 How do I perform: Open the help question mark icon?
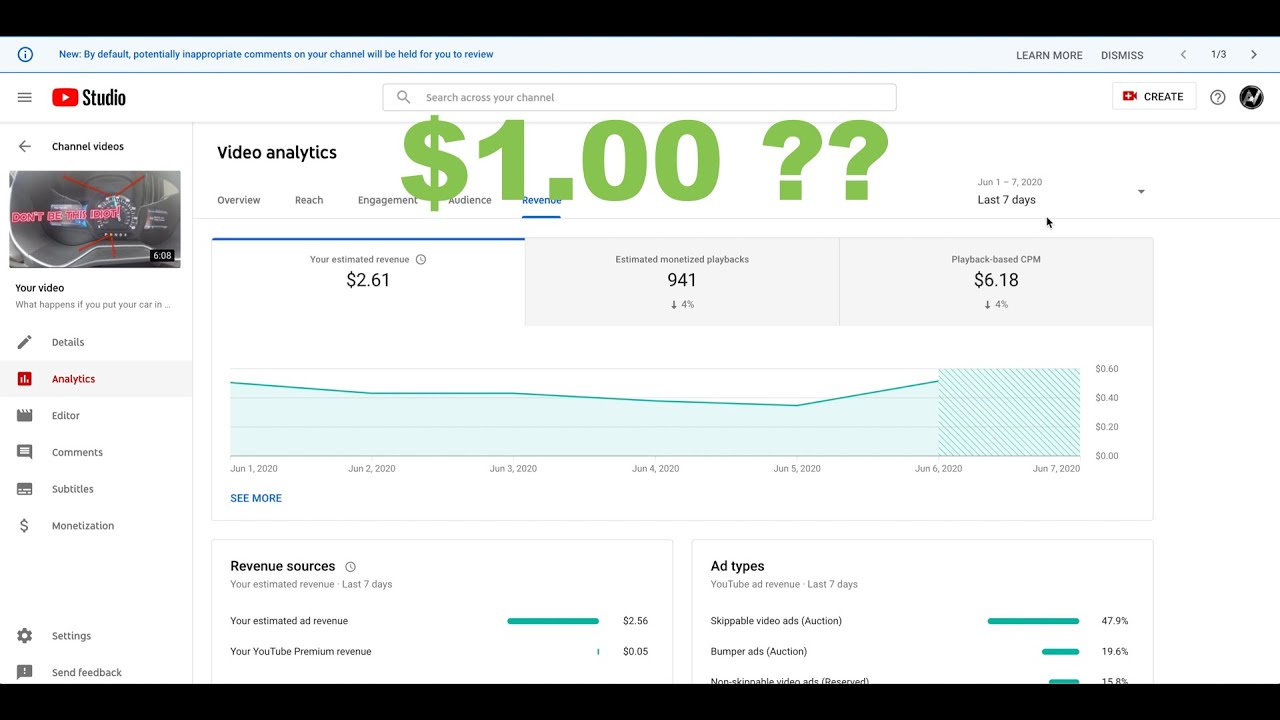[1217, 97]
